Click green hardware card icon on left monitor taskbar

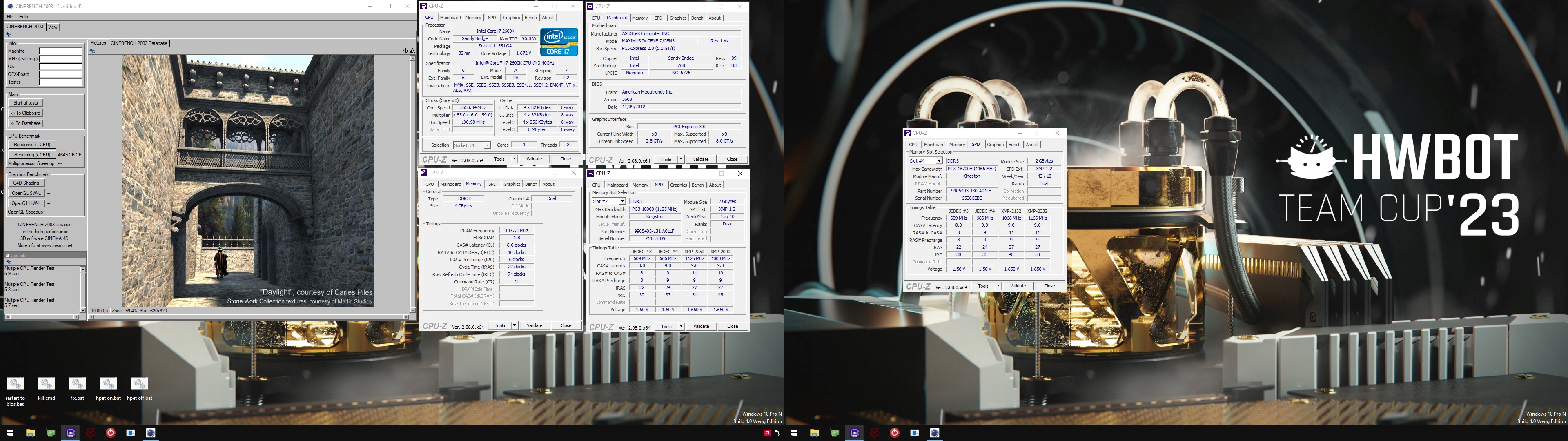51,433
